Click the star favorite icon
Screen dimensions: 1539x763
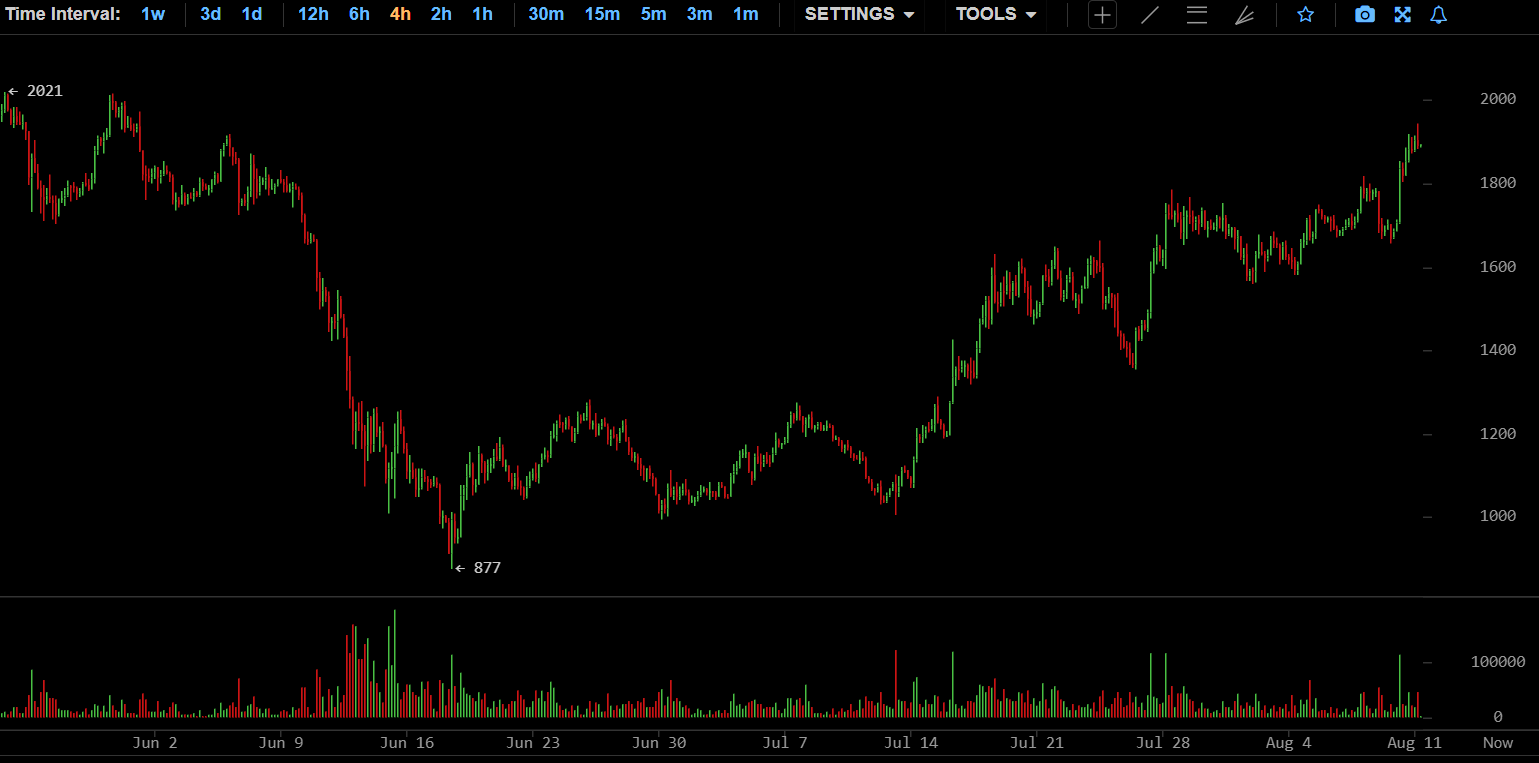coord(1305,15)
